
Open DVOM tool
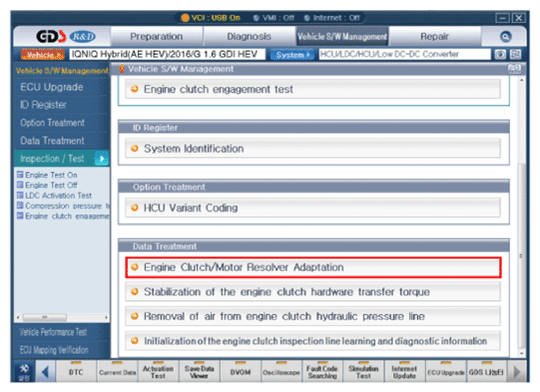tap(240, 372)
